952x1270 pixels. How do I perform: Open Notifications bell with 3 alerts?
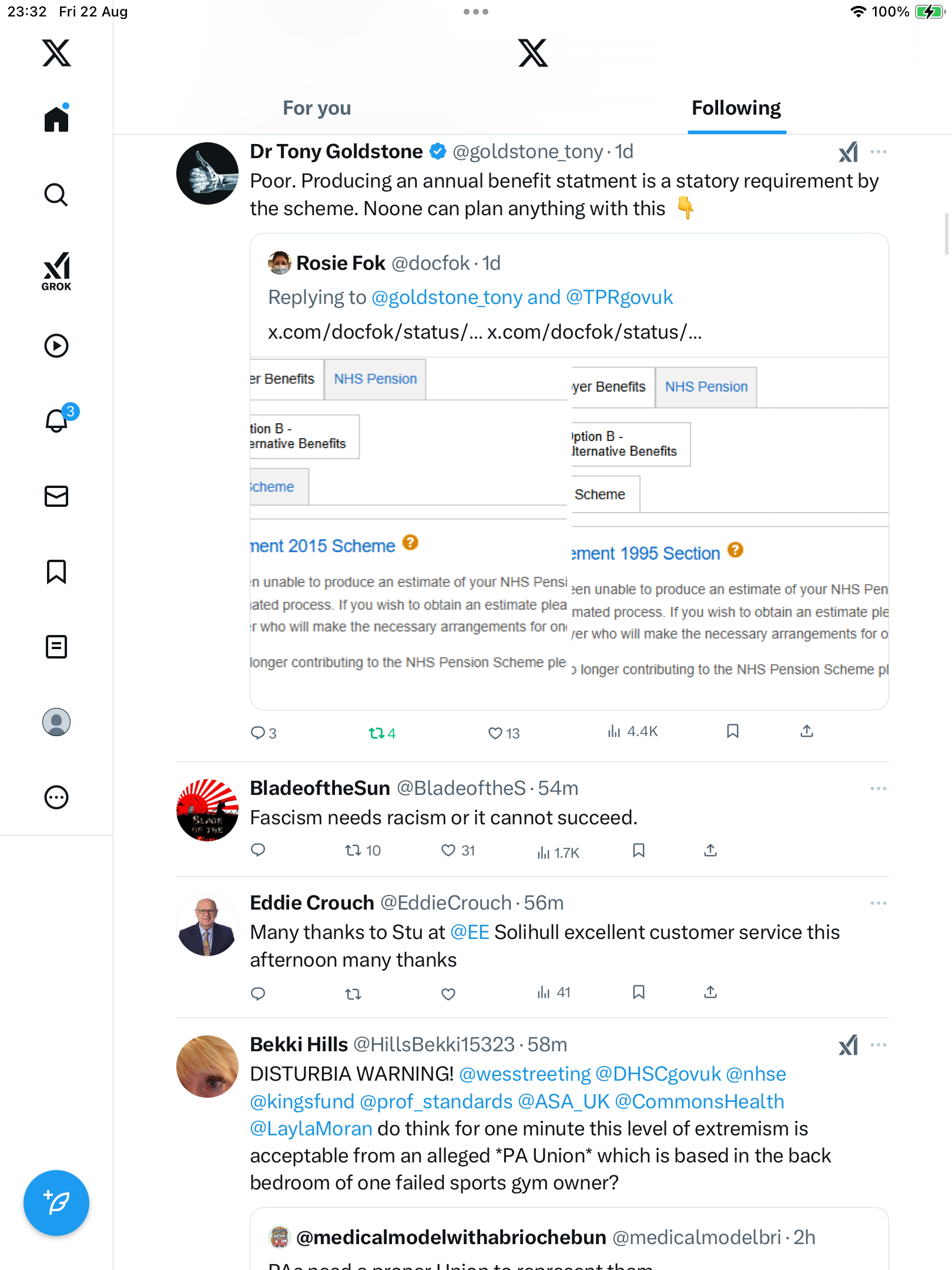(57, 420)
